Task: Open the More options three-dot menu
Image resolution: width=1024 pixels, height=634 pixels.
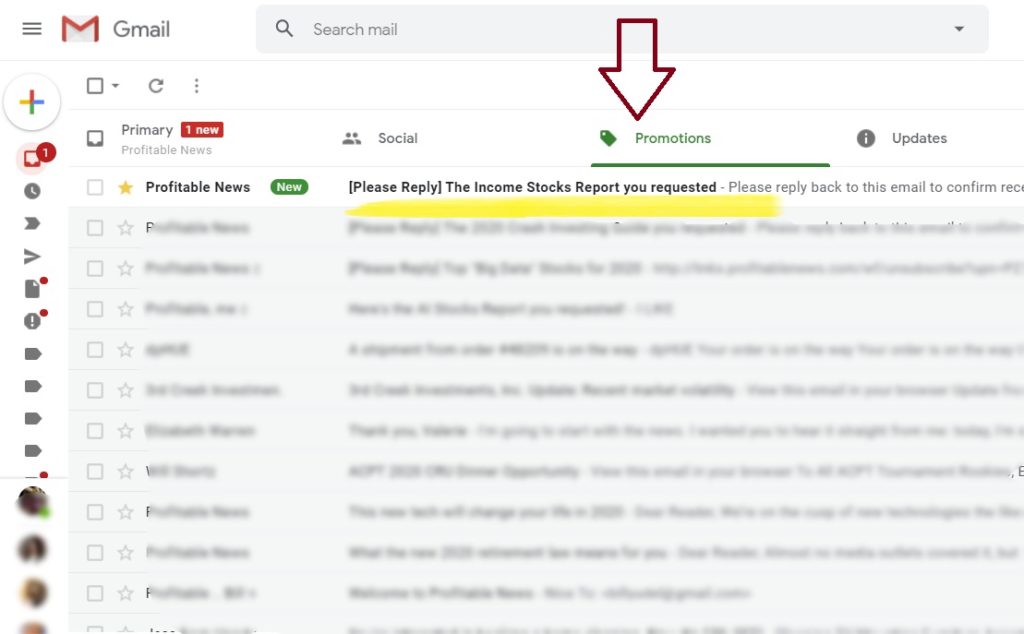Action: [x=196, y=86]
